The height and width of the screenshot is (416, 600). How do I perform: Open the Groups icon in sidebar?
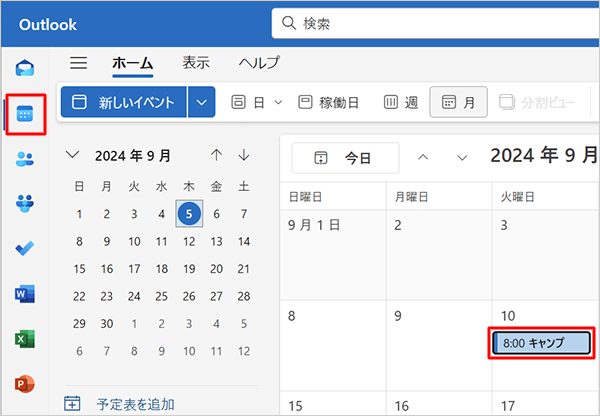(x=25, y=204)
